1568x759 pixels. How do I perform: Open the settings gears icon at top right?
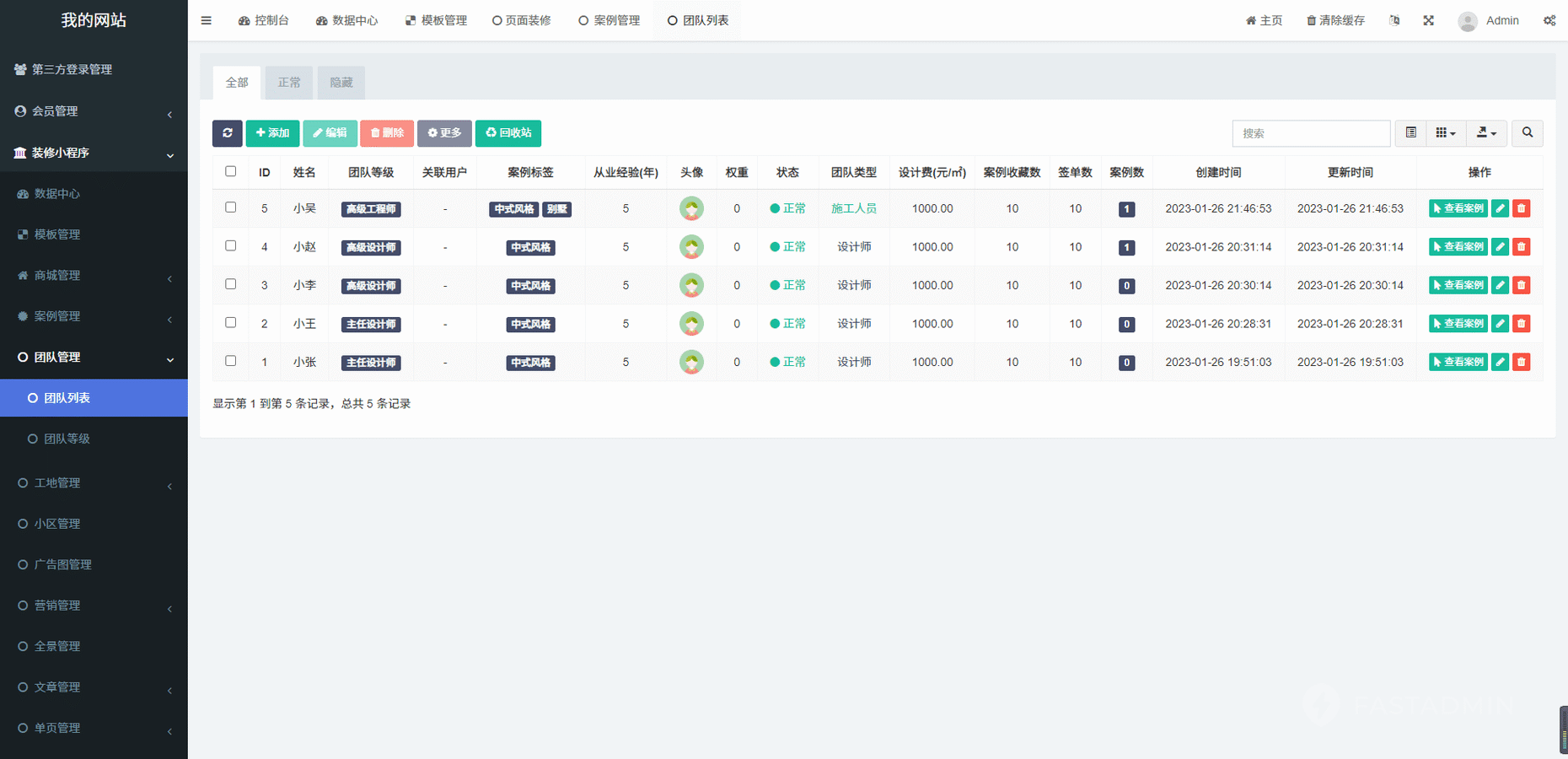pos(1549,20)
